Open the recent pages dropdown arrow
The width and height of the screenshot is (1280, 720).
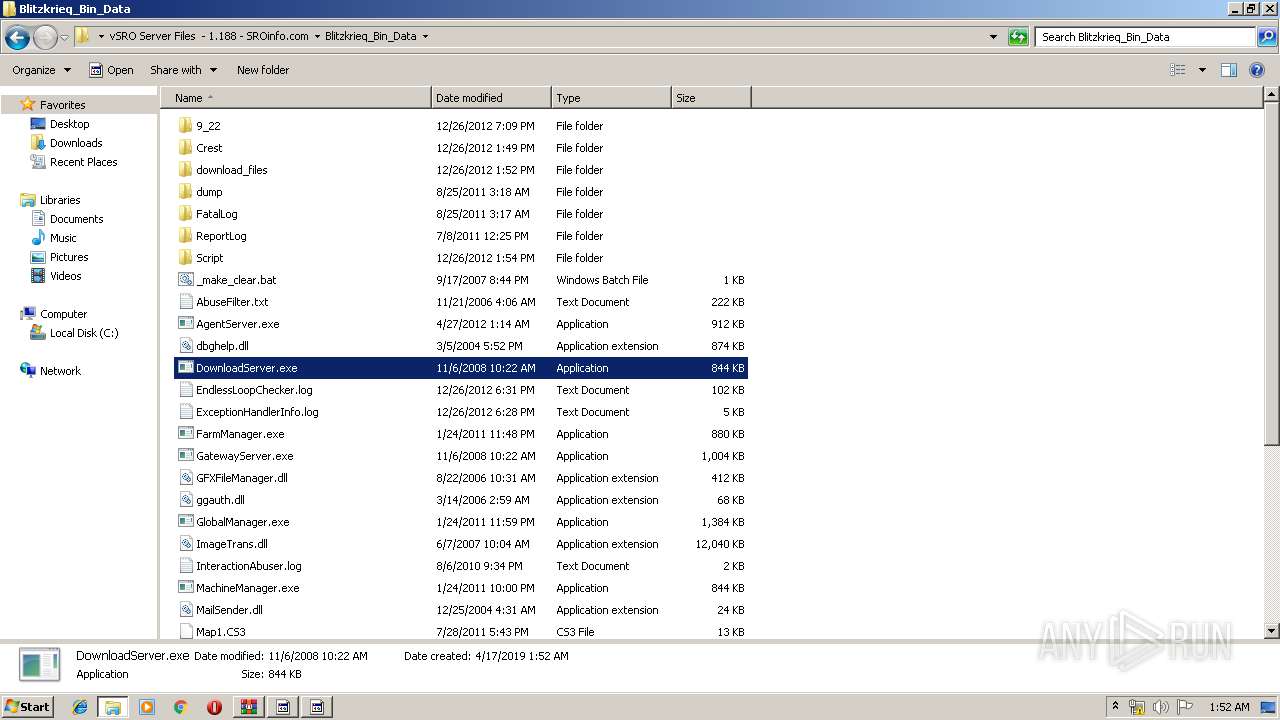tap(65, 38)
